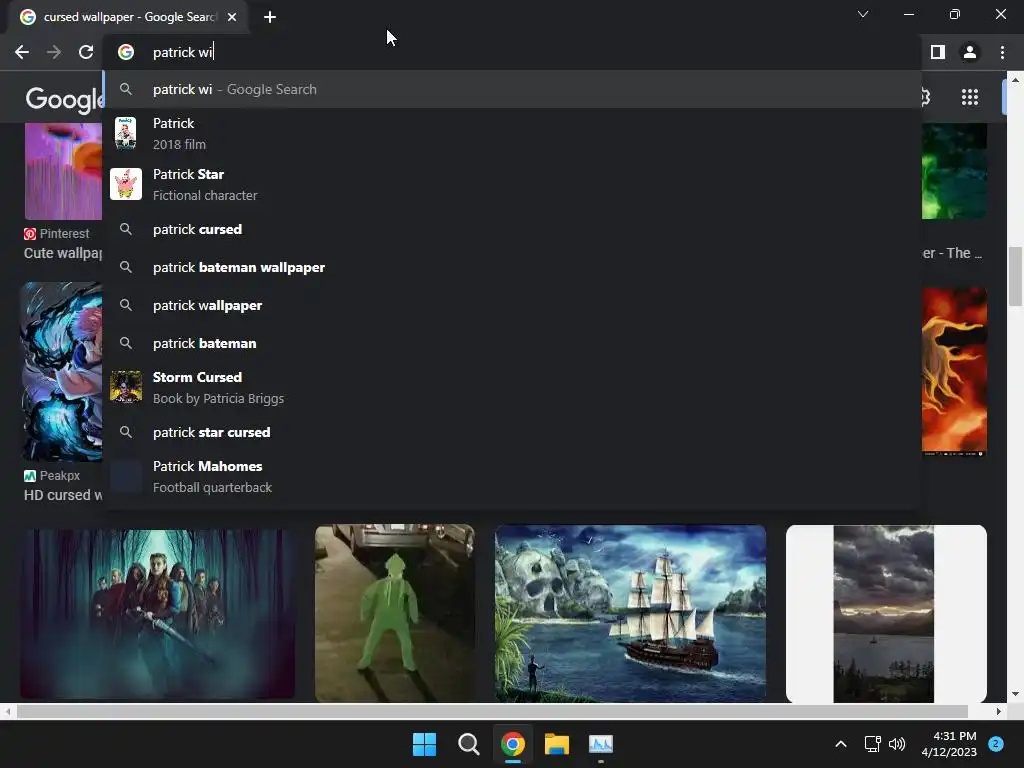The width and height of the screenshot is (1024, 768).
Task: Open the stormy clouds landscape image
Action: point(886,614)
